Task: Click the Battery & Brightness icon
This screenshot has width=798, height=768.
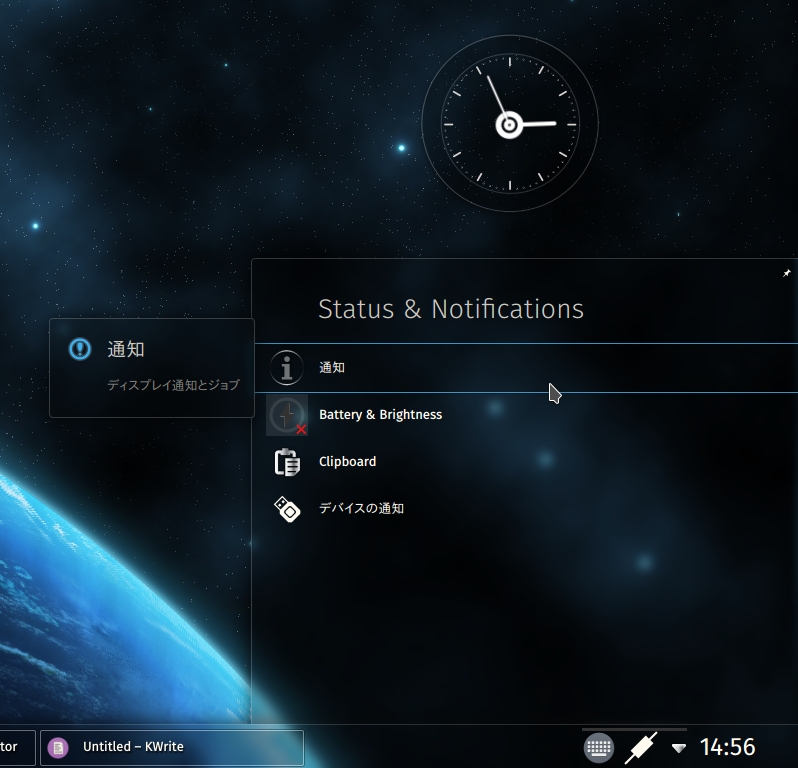Action: [x=287, y=415]
